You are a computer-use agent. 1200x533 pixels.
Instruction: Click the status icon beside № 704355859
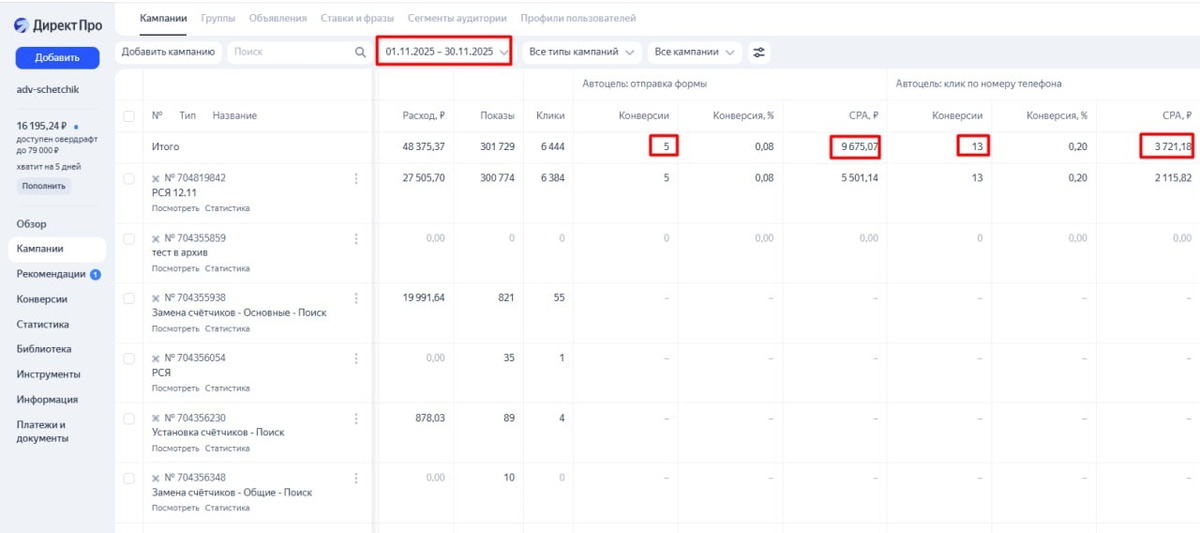point(156,239)
